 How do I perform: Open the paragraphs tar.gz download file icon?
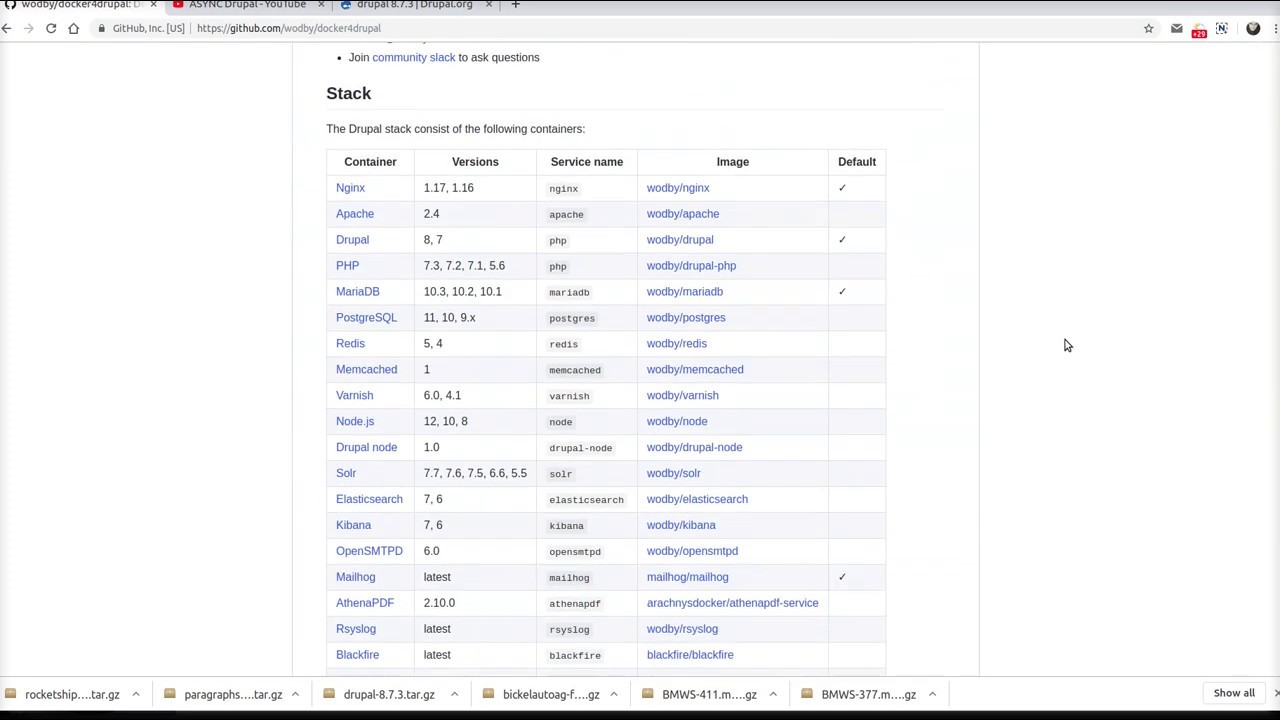(170, 694)
